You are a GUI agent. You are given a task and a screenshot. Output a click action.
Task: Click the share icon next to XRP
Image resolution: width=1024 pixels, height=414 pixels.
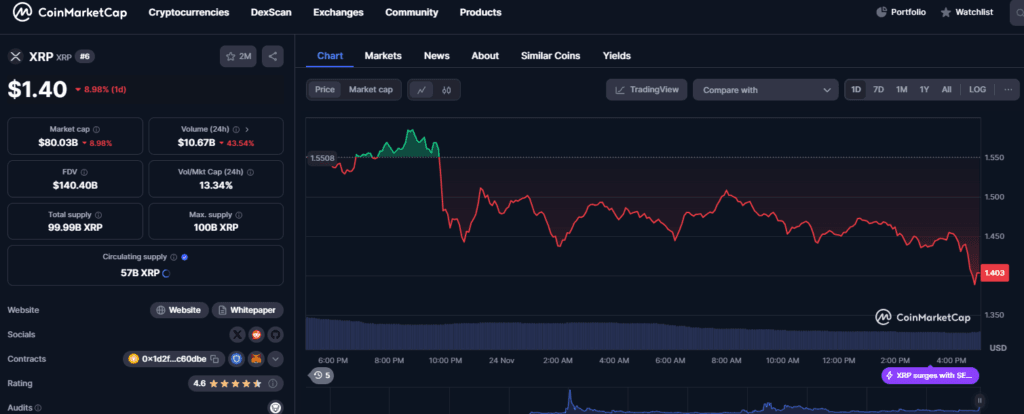pyautogui.click(x=273, y=57)
